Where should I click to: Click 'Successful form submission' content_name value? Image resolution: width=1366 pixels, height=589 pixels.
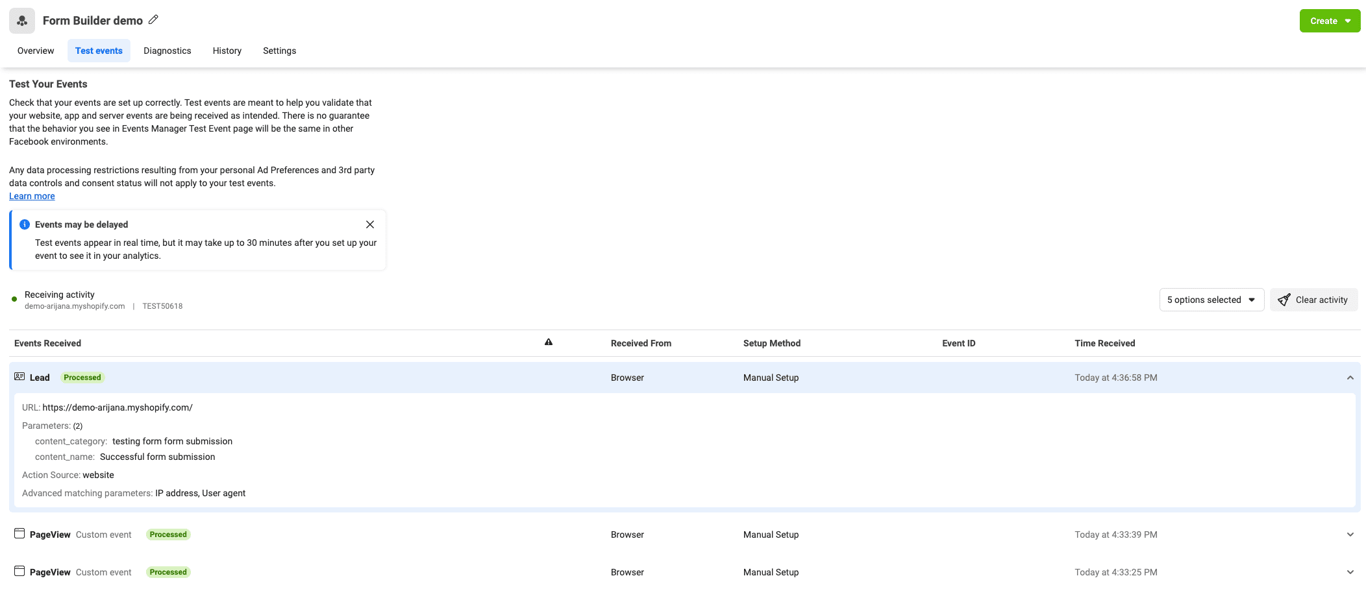(157, 457)
